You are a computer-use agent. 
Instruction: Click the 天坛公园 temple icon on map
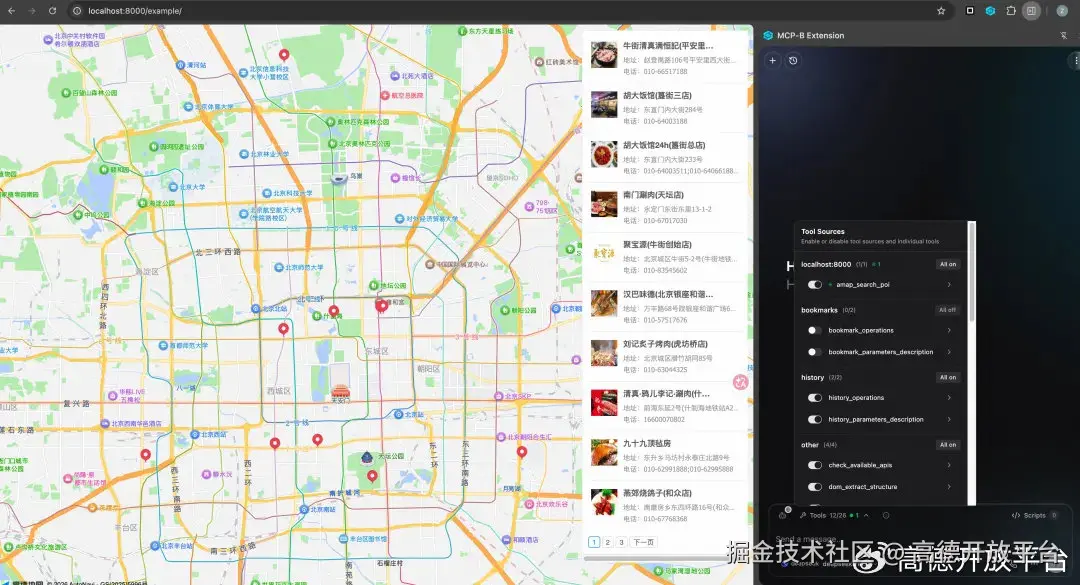(367, 458)
